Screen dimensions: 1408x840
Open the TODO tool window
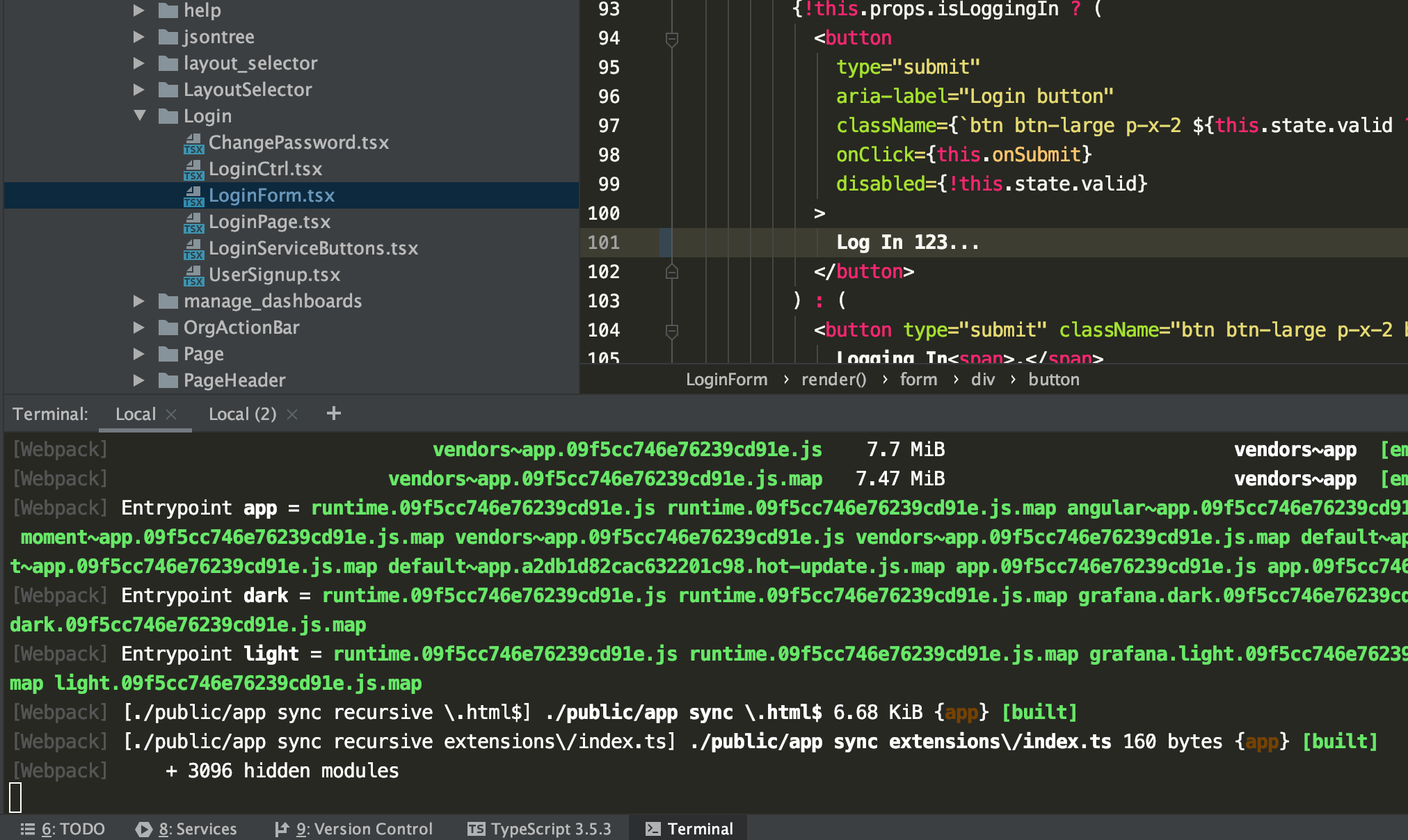63,829
